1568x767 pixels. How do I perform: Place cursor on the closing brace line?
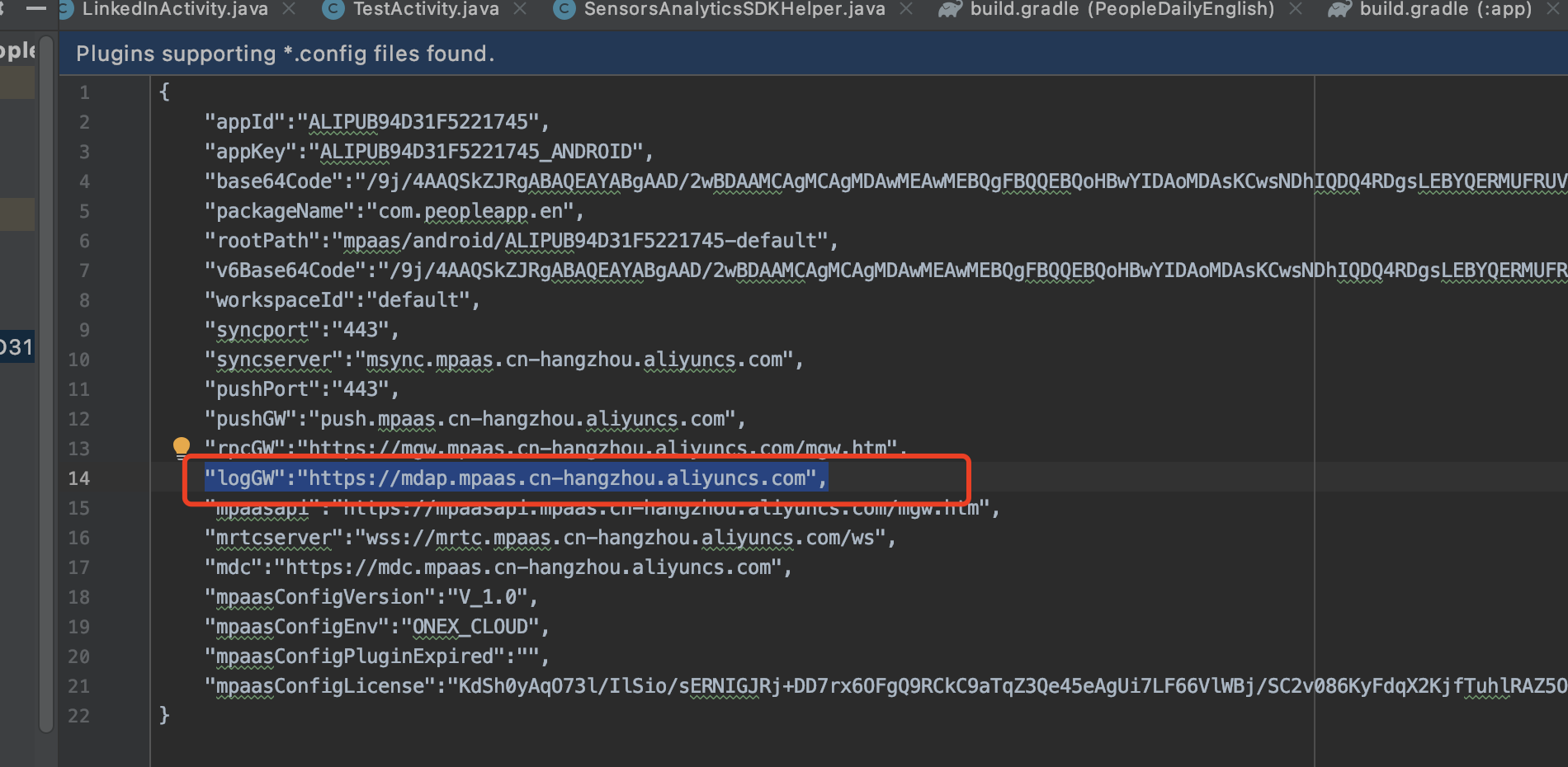pyautogui.click(x=164, y=715)
